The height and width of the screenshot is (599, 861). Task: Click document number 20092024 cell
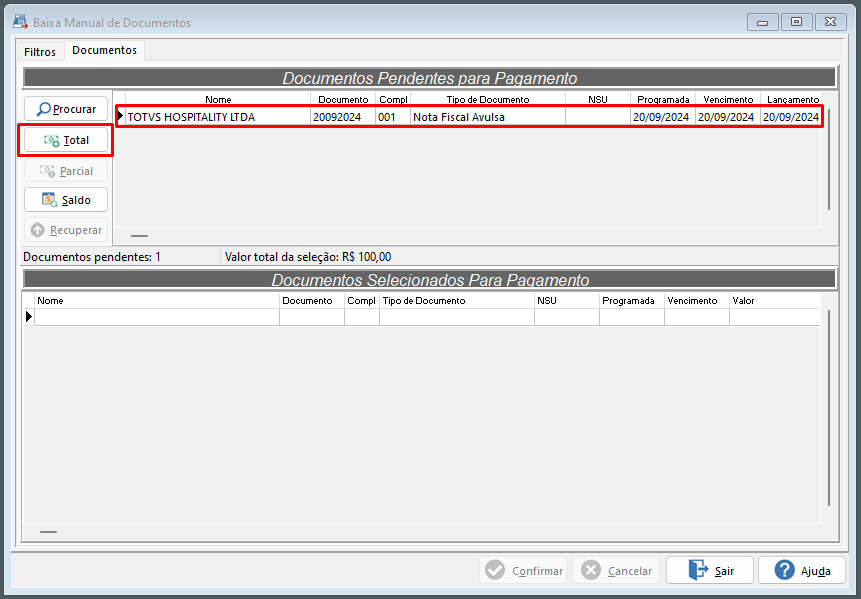[x=343, y=117]
